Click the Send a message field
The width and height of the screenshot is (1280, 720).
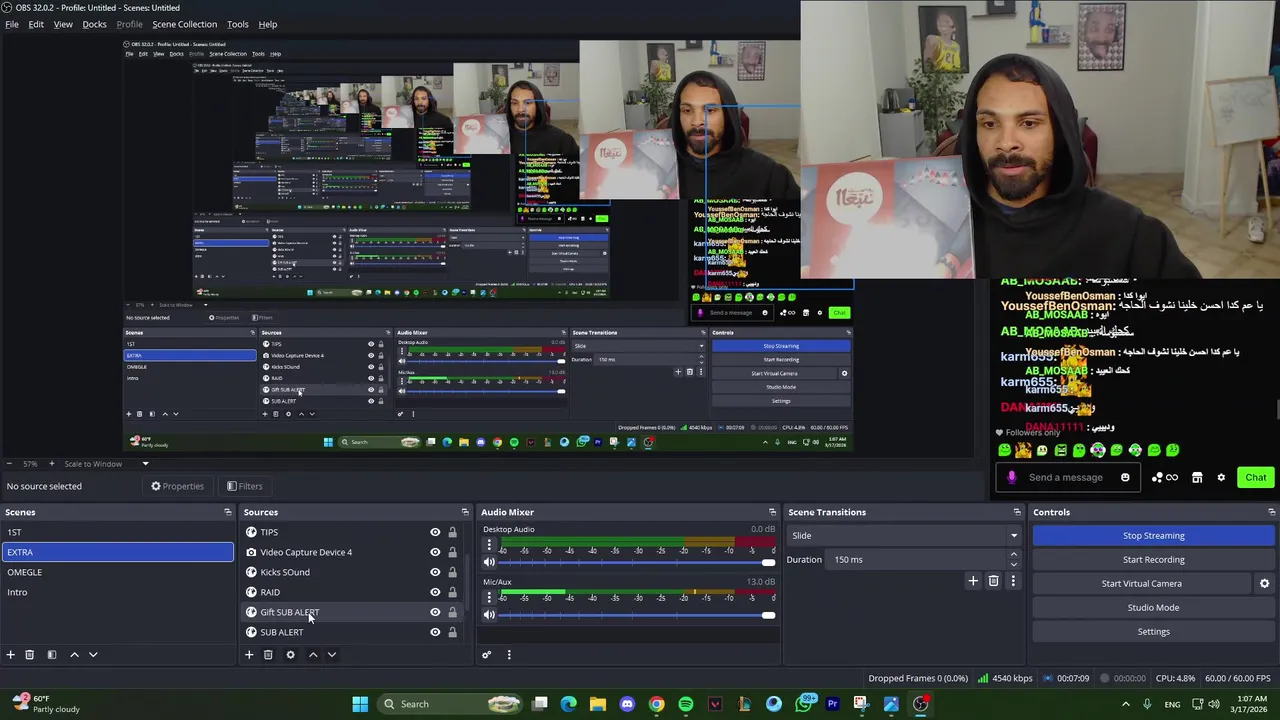1066,478
